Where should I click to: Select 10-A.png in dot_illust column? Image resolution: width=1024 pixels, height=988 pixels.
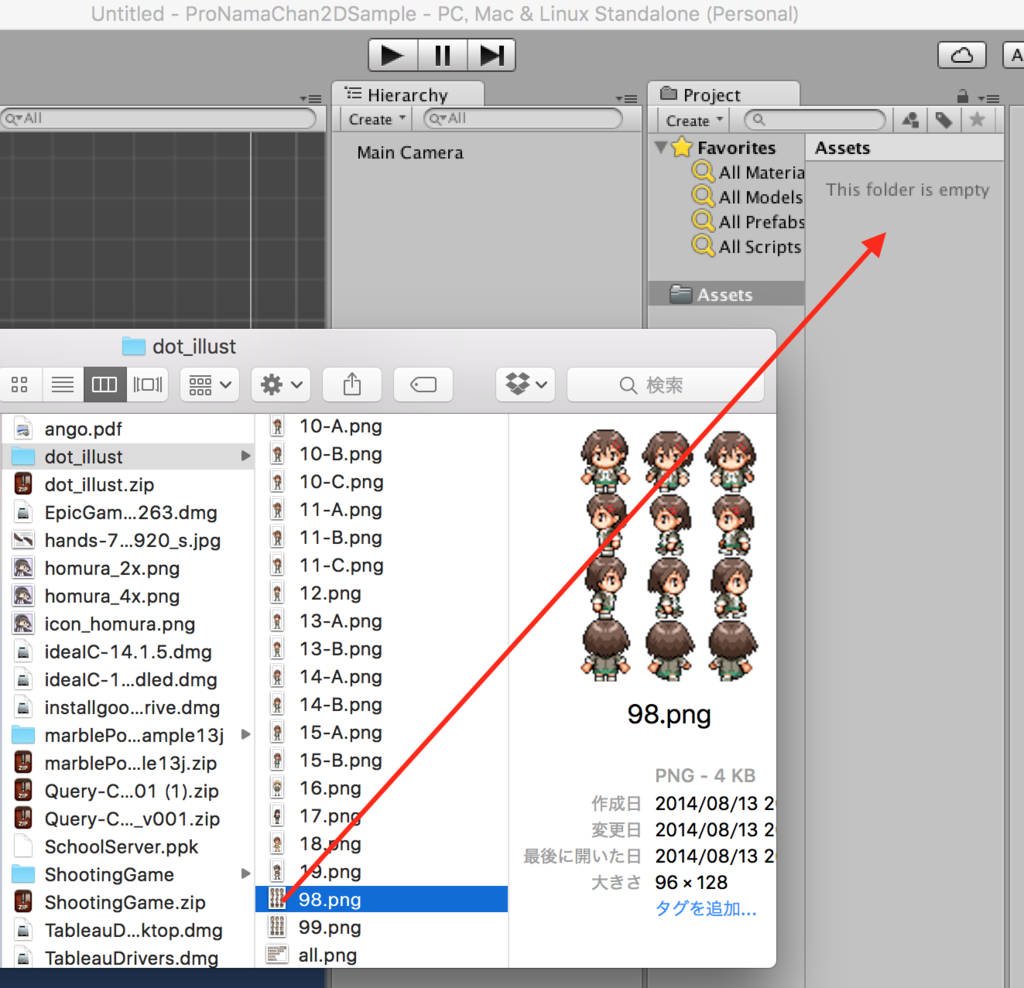click(x=381, y=426)
